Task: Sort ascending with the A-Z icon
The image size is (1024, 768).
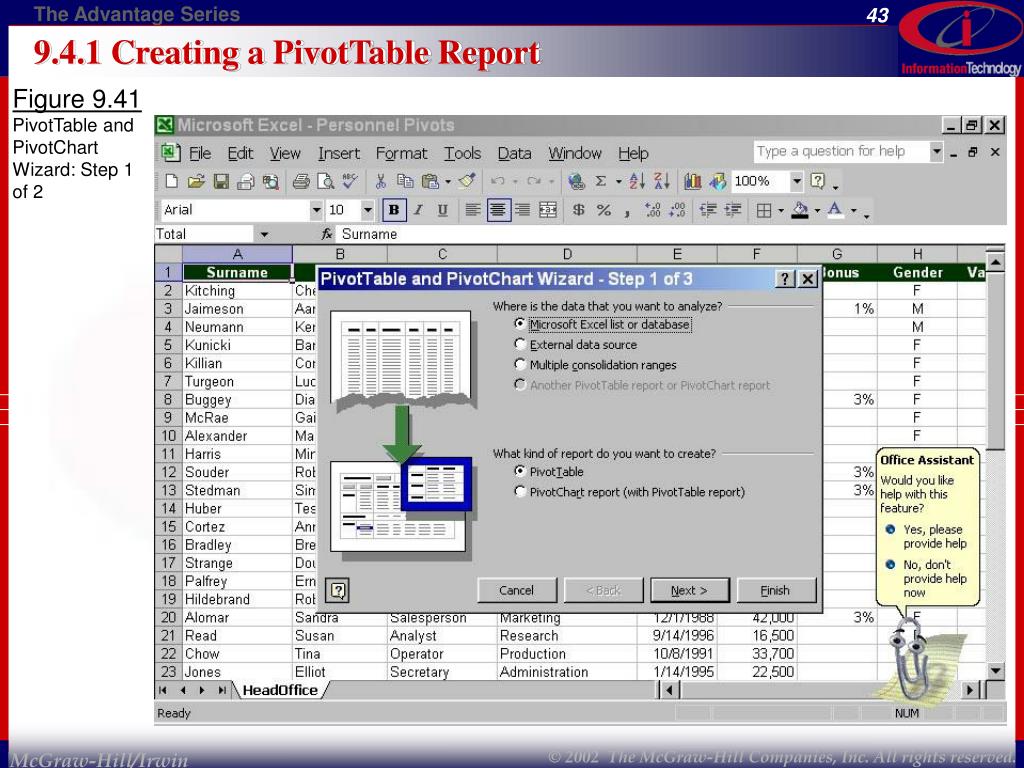Action: [x=637, y=182]
